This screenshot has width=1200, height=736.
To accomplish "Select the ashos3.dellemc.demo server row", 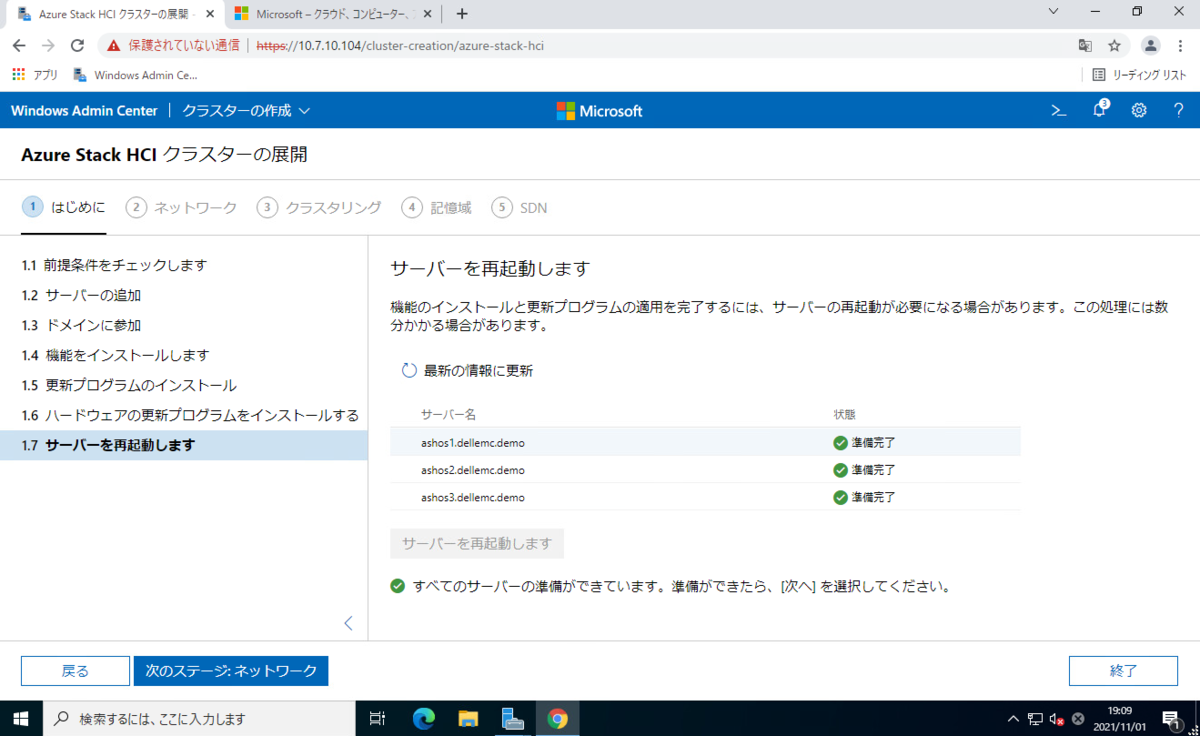I will pyautogui.click(x=705, y=496).
